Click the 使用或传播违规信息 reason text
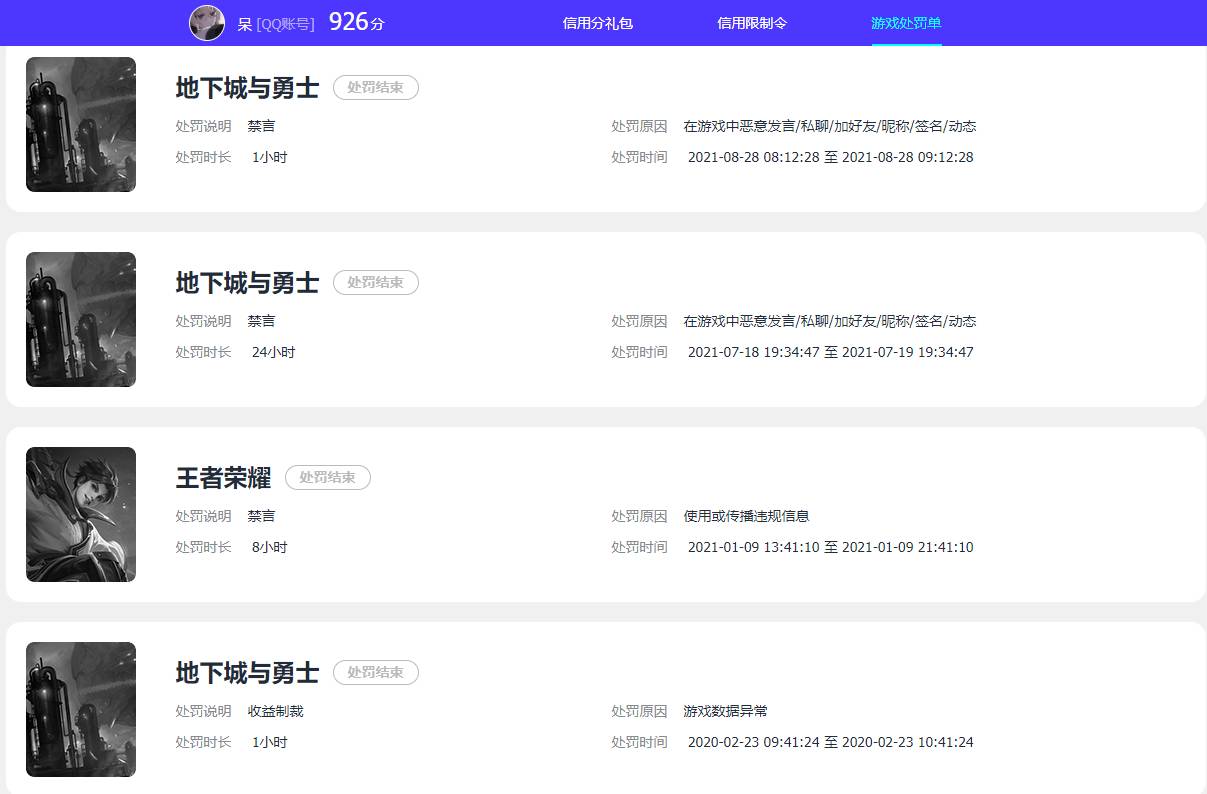This screenshot has height=794, width=1207. [746, 516]
